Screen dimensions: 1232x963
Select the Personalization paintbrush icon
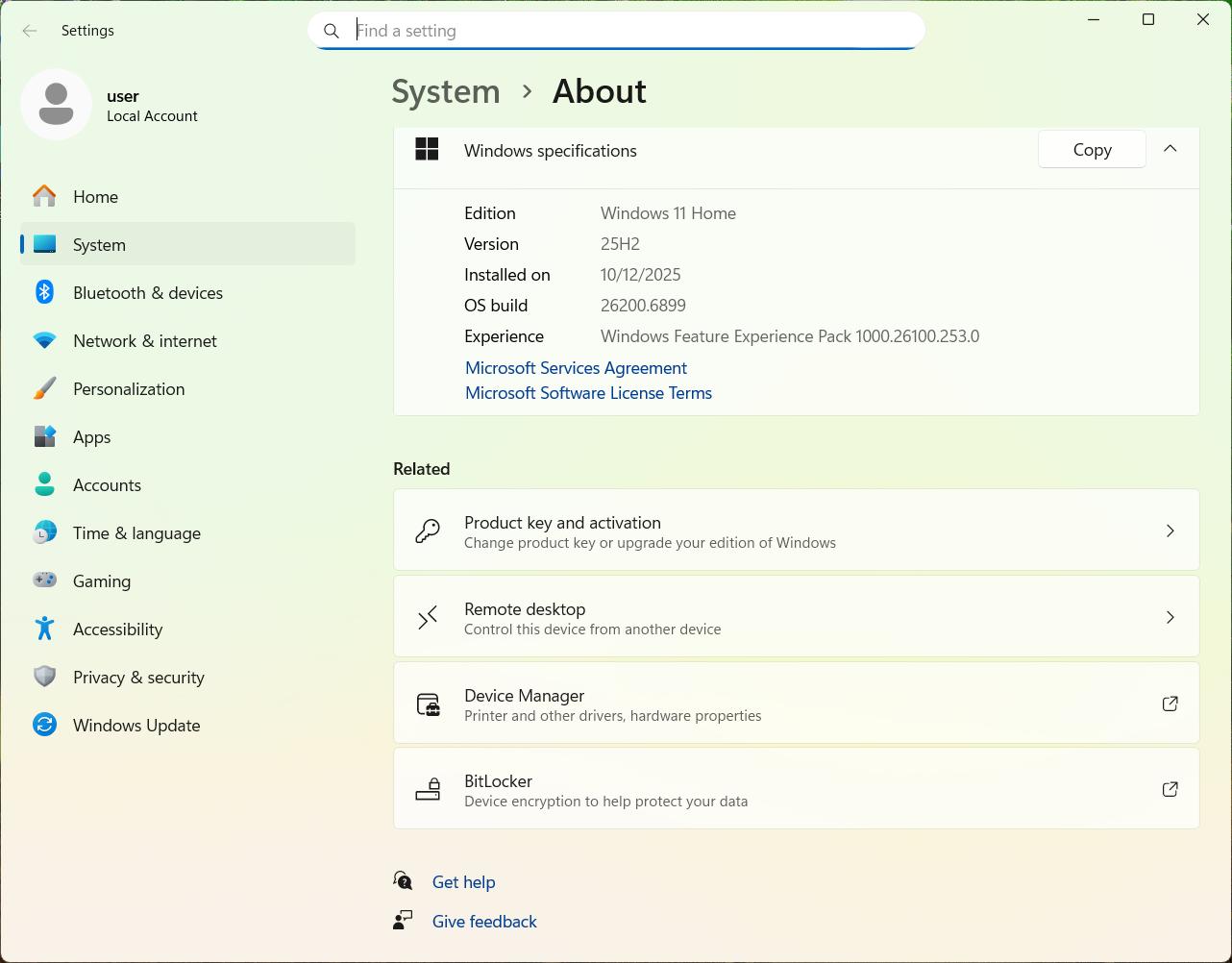pyautogui.click(x=44, y=388)
